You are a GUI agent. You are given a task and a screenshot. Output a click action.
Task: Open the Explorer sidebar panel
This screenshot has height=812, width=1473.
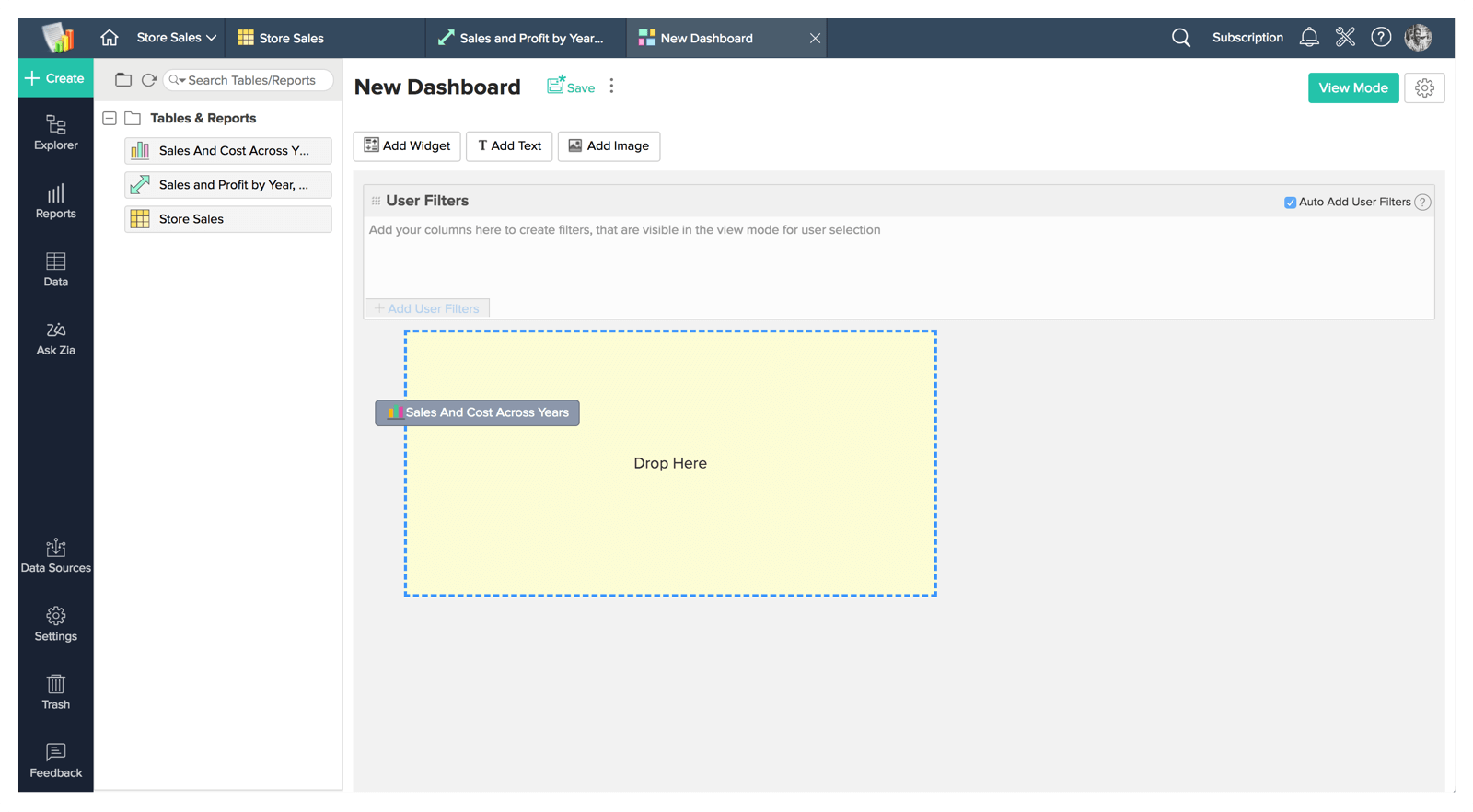(x=55, y=133)
